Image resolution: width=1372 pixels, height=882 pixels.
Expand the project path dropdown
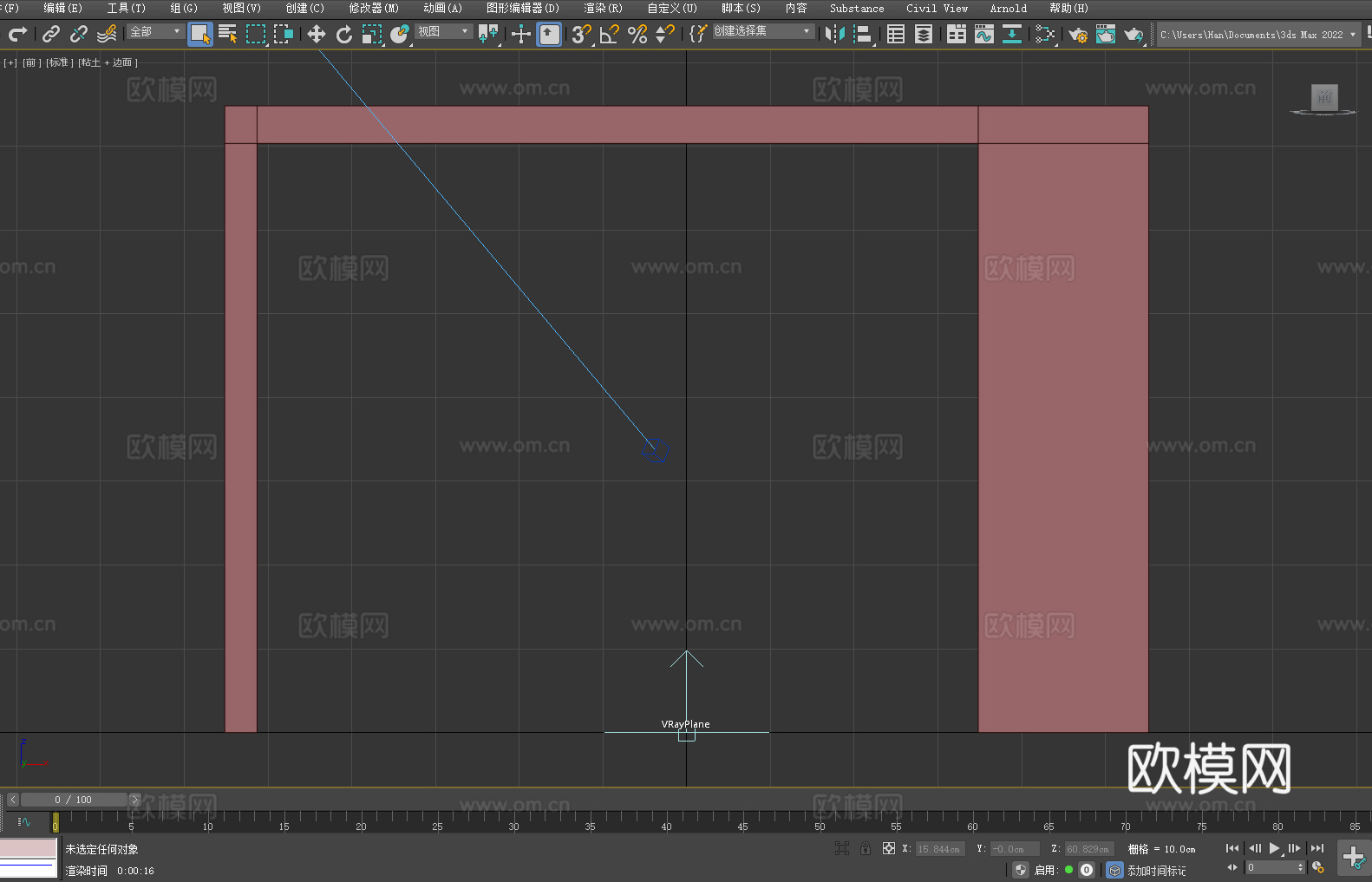[x=1353, y=35]
